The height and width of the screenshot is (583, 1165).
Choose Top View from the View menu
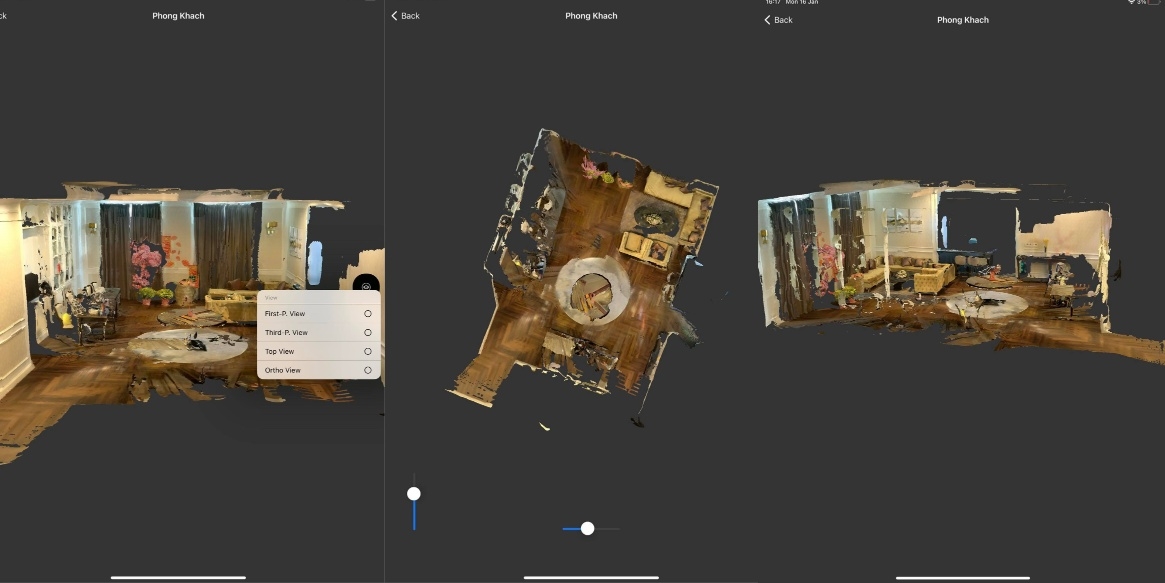318,351
